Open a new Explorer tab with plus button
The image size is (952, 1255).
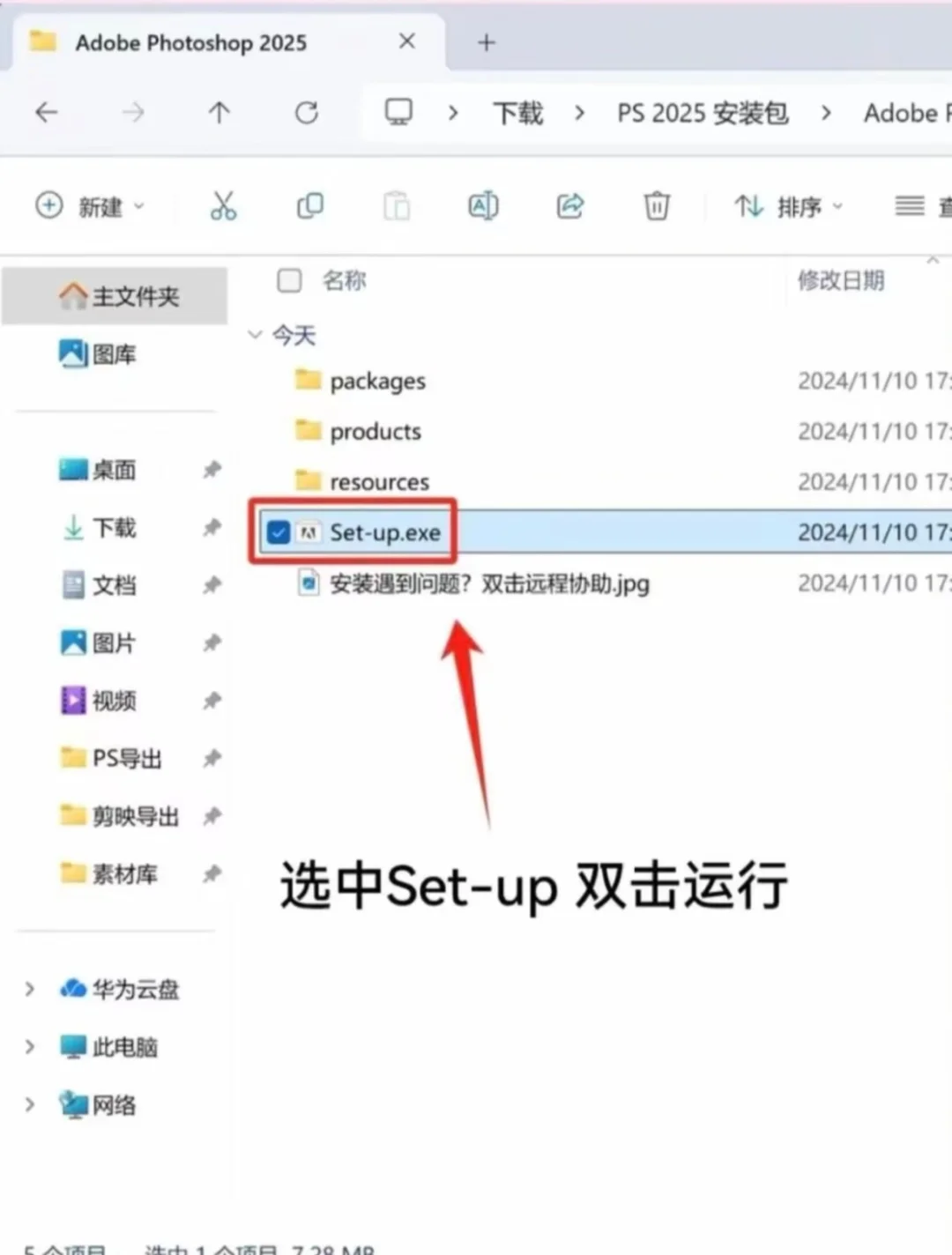click(x=486, y=41)
